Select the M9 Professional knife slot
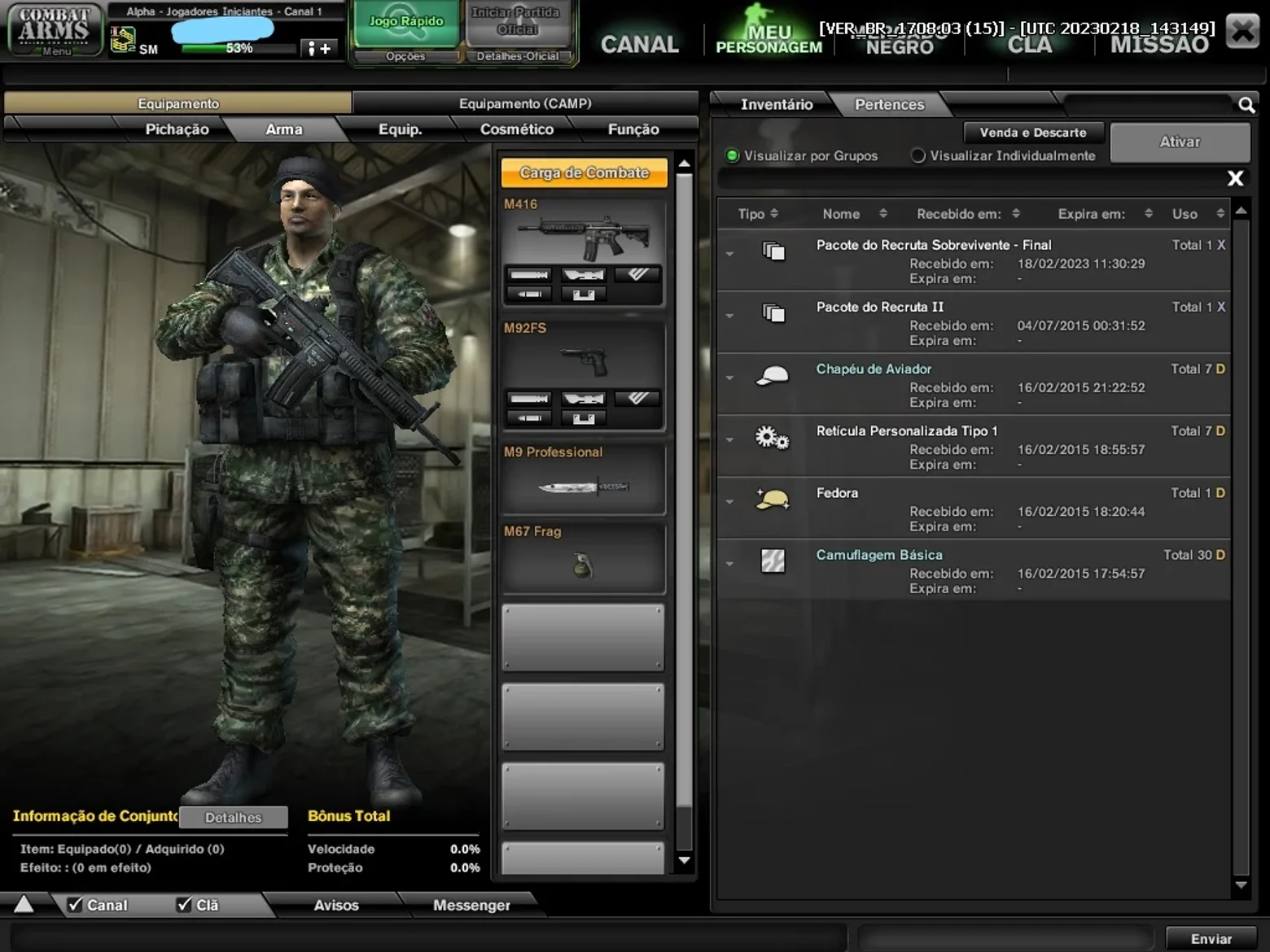The width and height of the screenshot is (1270, 952). click(584, 479)
